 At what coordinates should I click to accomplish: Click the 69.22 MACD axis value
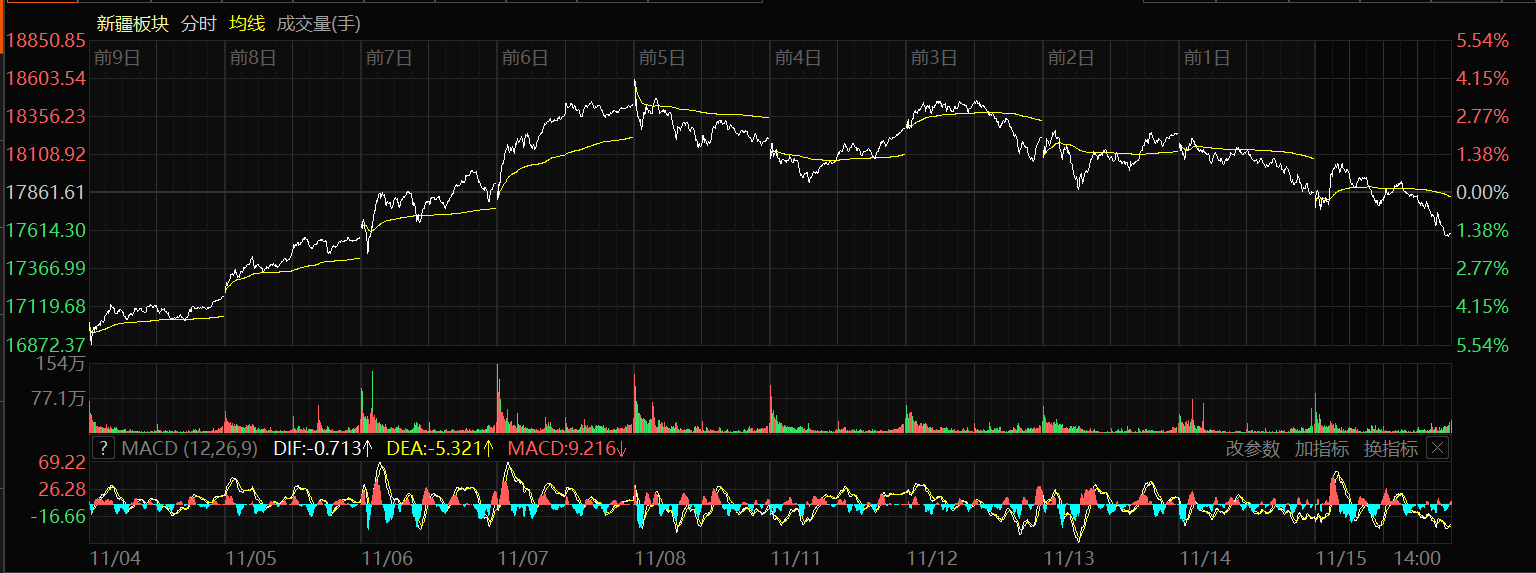pyautogui.click(x=61, y=462)
